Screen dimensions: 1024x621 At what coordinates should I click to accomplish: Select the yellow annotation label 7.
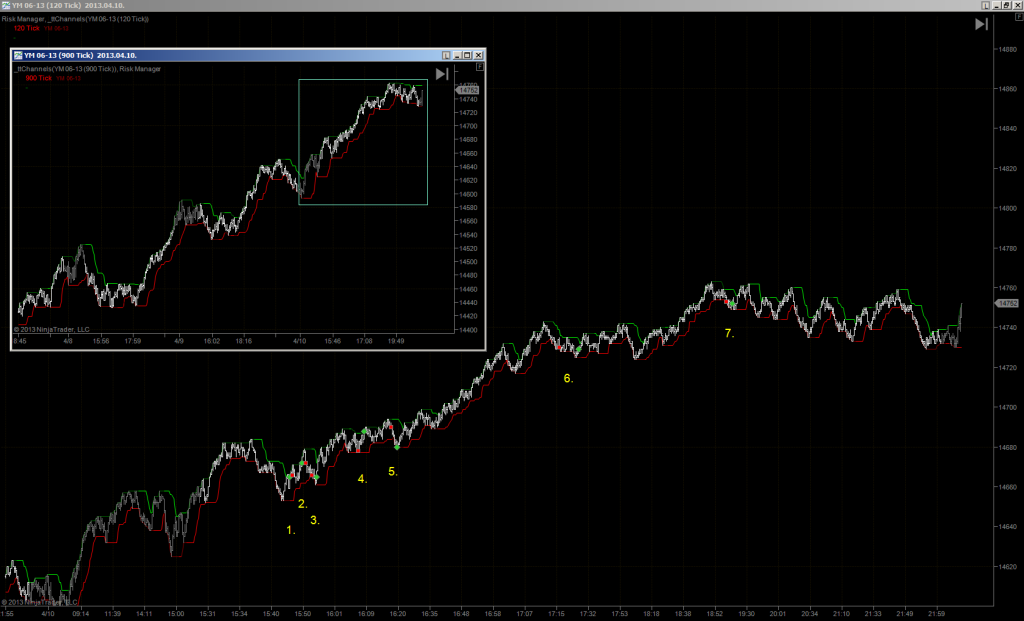(729, 334)
